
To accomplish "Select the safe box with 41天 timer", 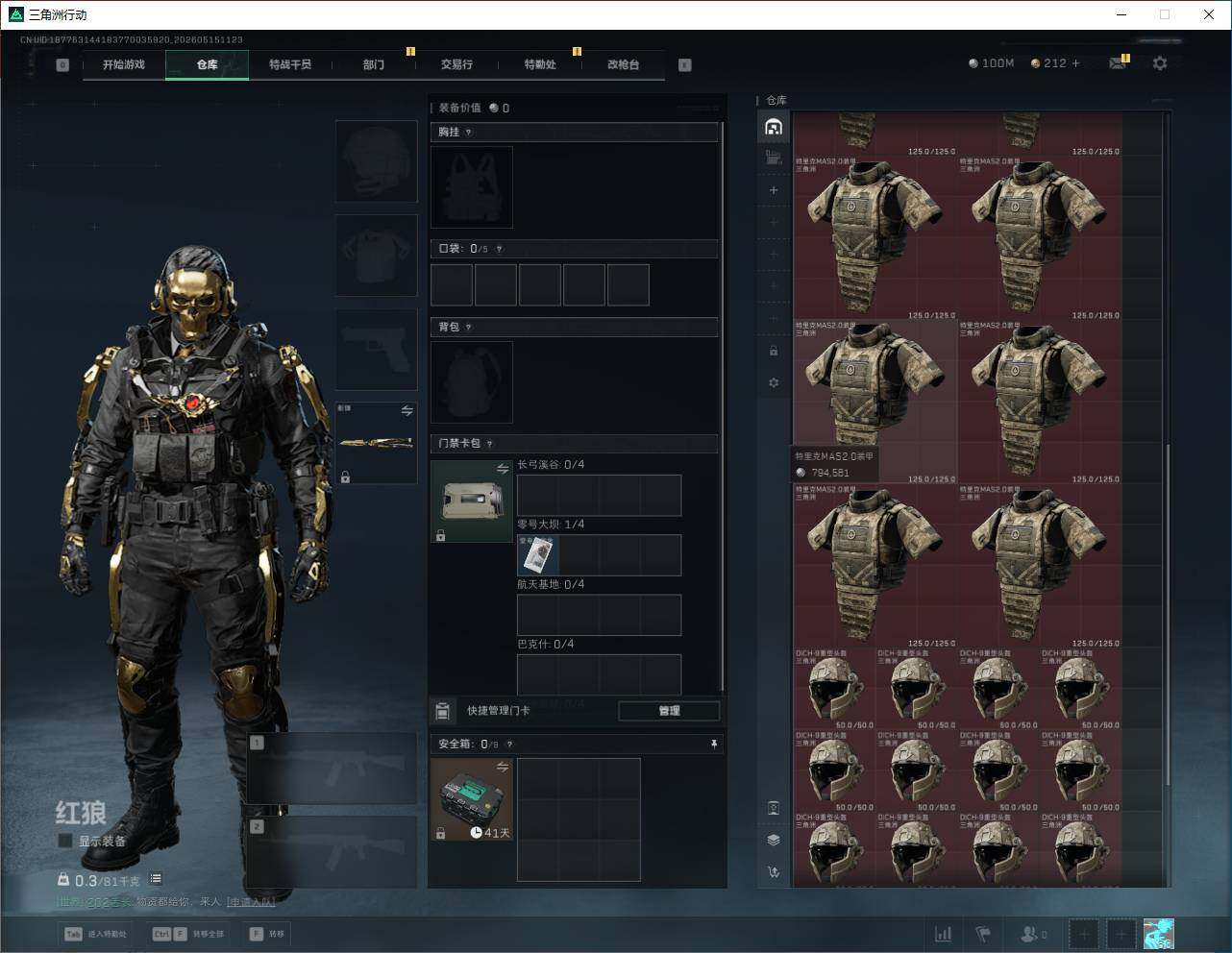I will (472, 799).
